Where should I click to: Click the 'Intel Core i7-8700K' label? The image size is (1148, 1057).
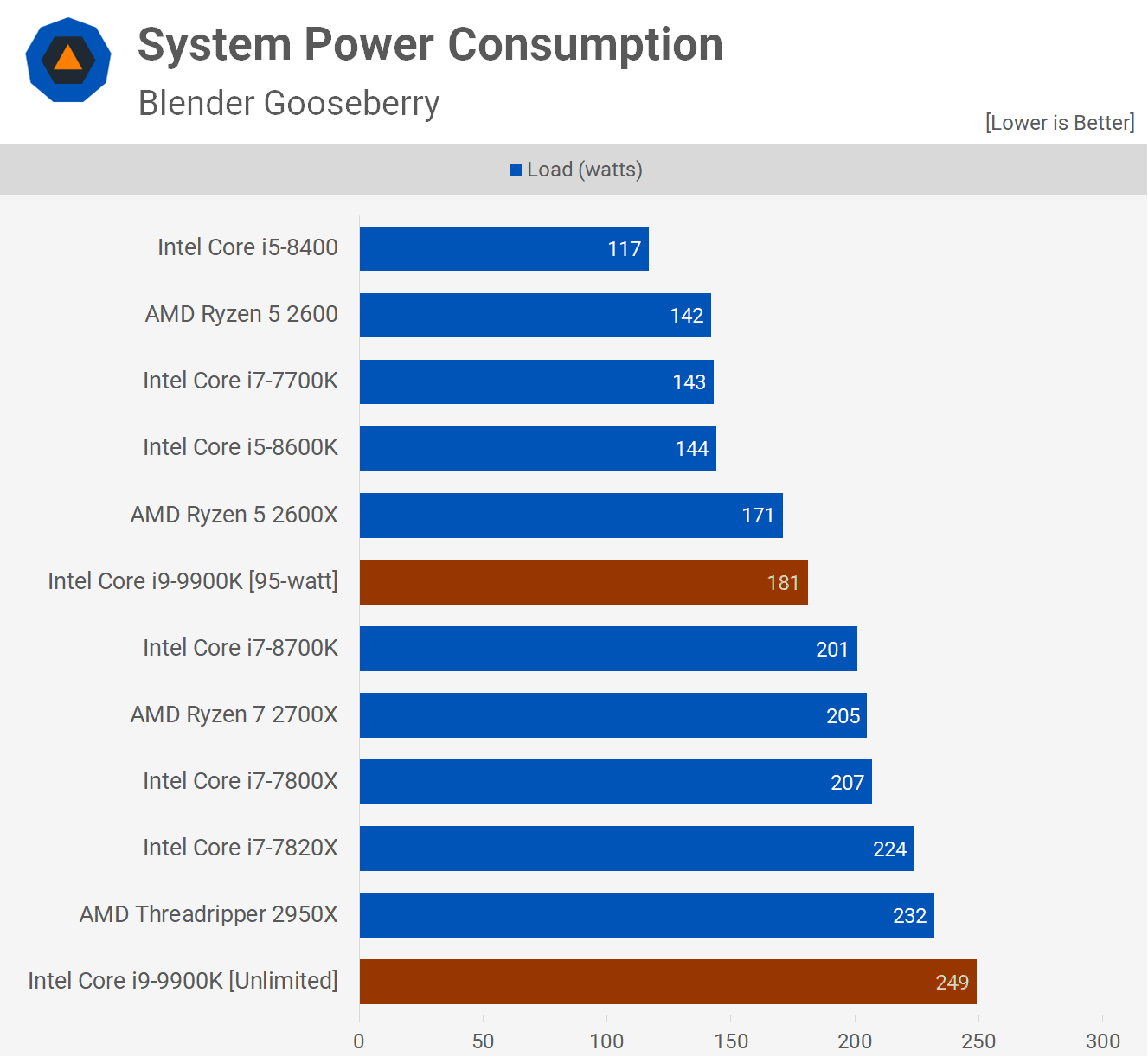click(241, 648)
